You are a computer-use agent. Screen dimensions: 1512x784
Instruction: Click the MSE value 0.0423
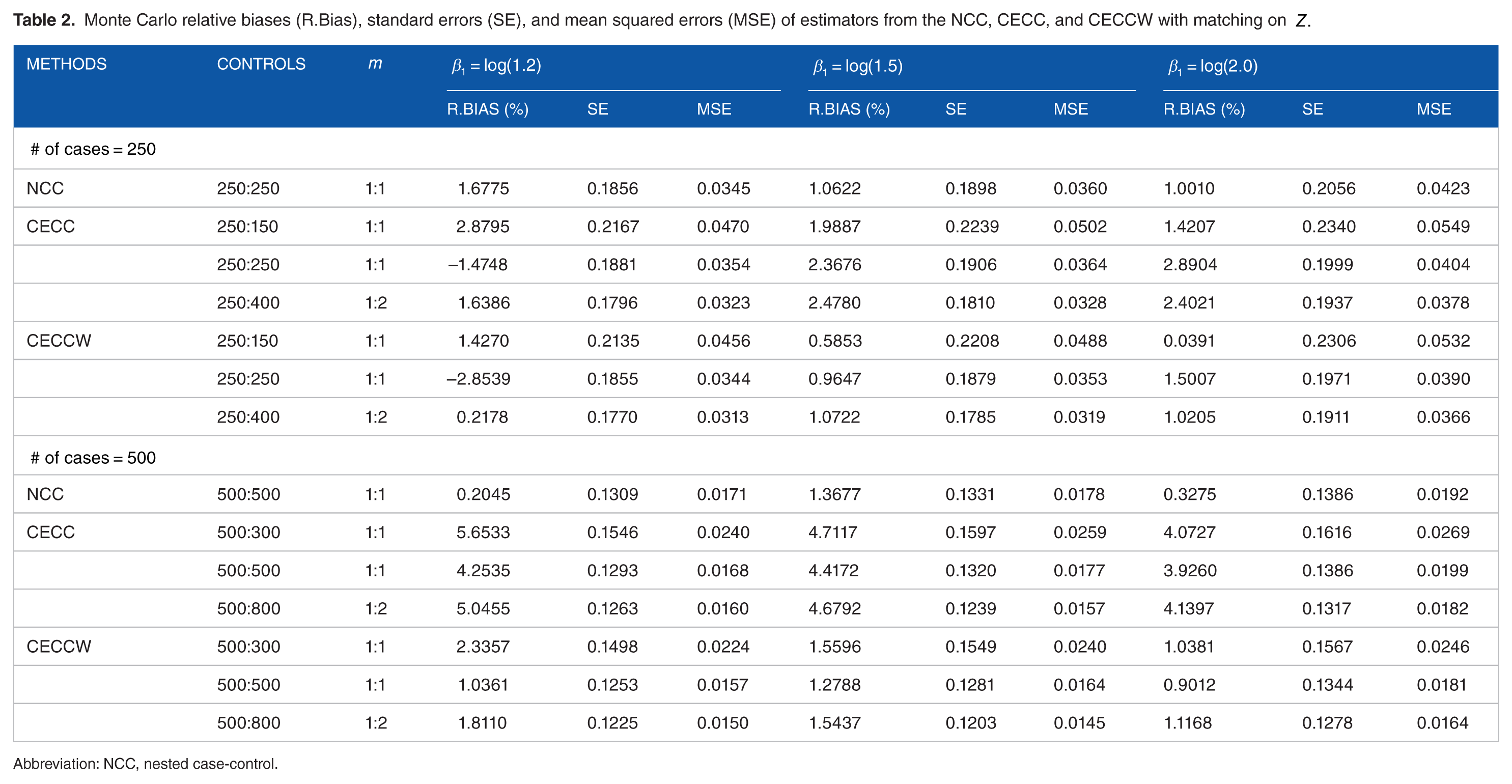click(x=1443, y=188)
